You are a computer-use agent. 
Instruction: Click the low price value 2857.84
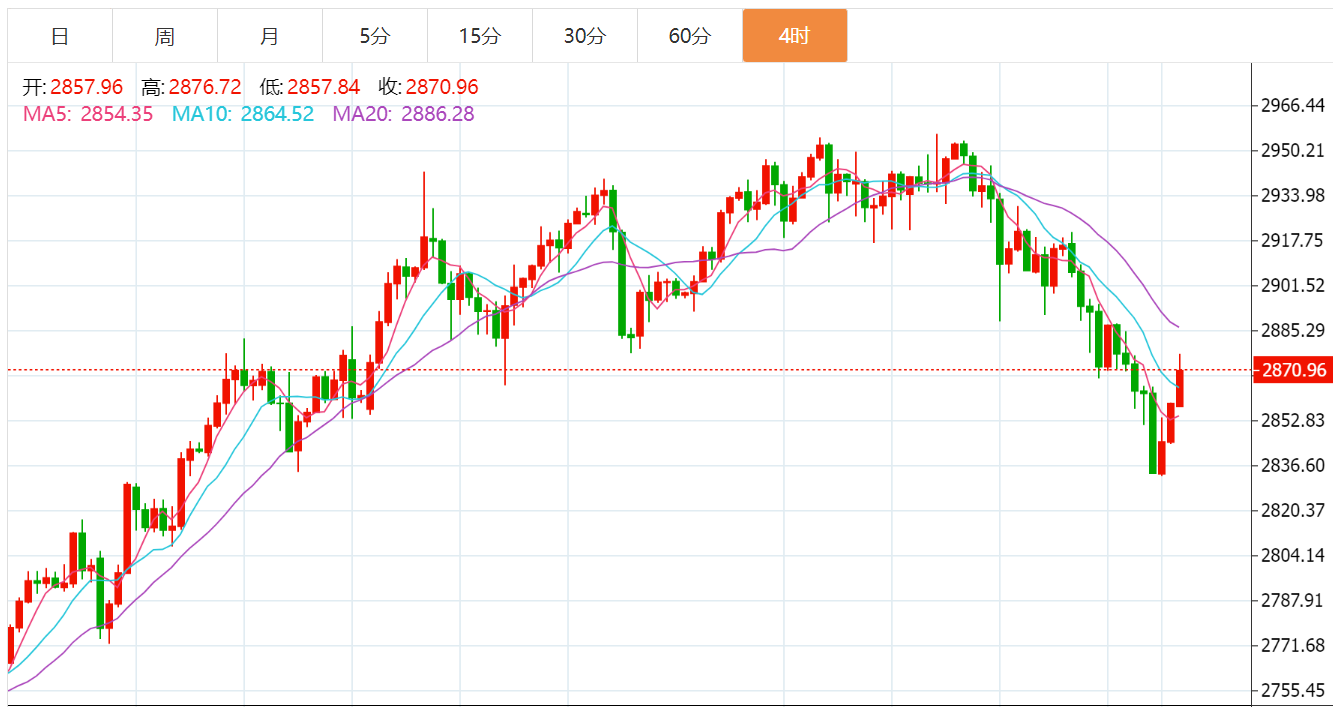323,87
